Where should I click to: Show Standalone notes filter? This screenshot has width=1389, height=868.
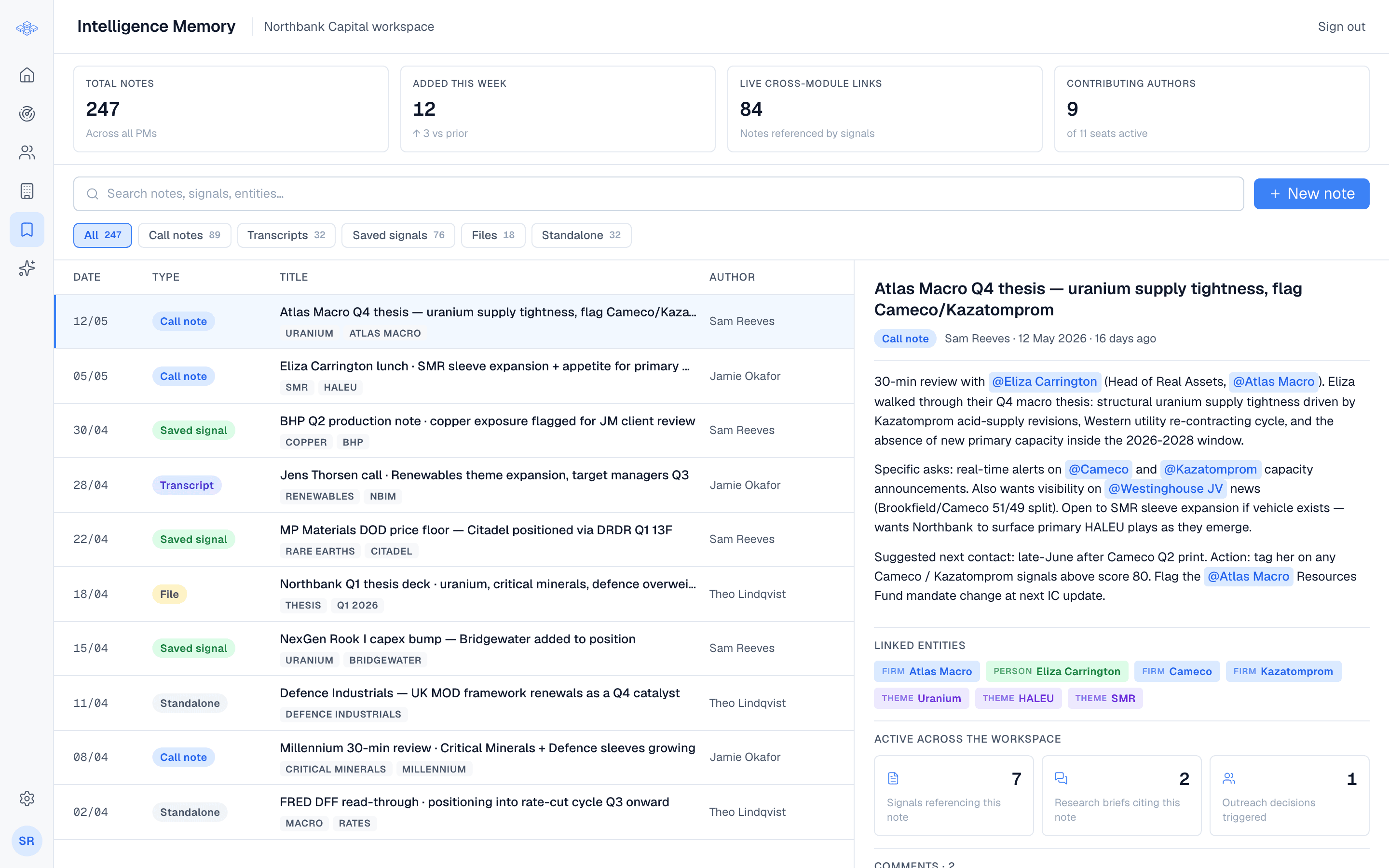[x=582, y=235]
